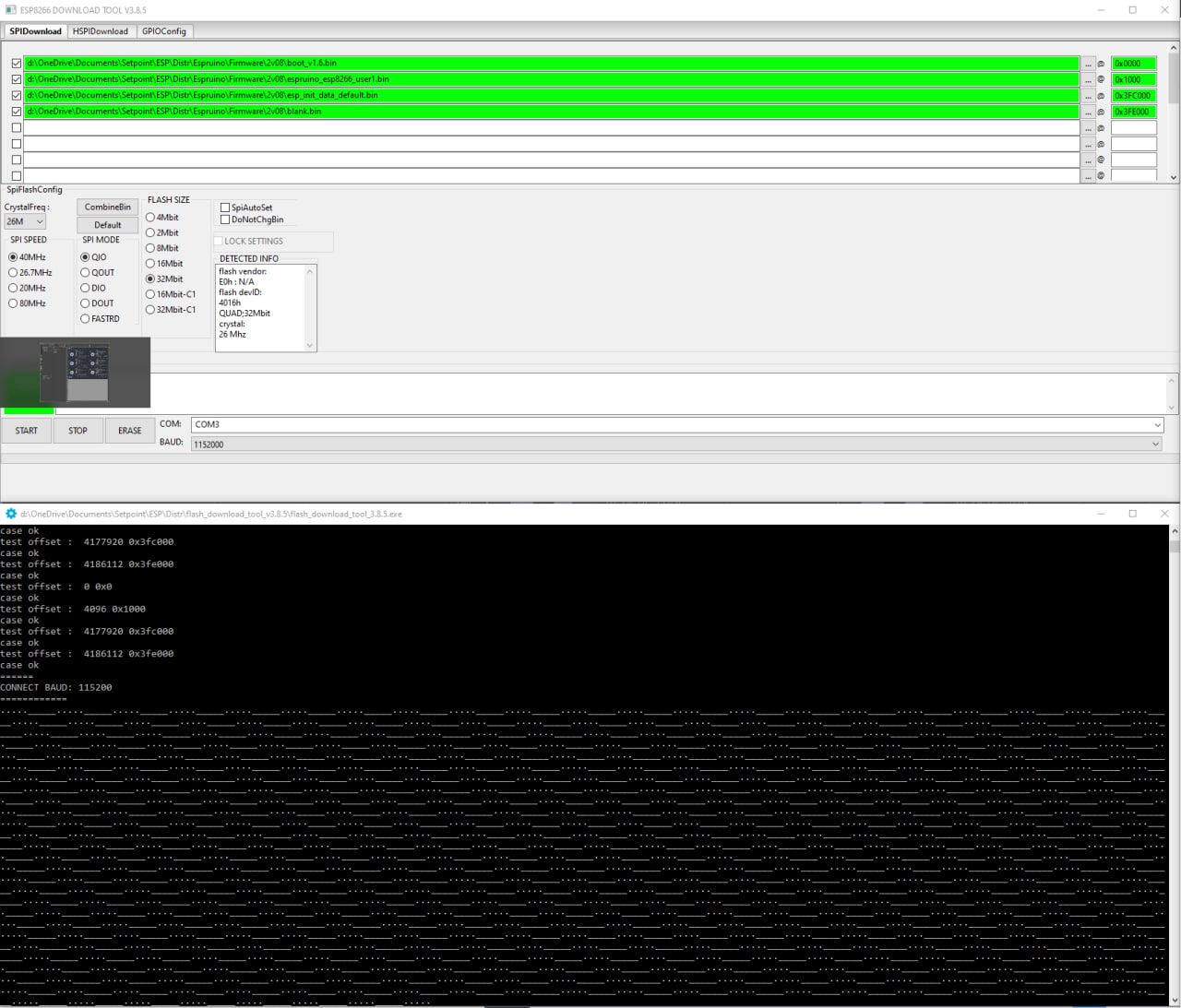Click browse button for espruino_esp8266_user1.bin row
This screenshot has height=1008, width=1181.
(x=1088, y=79)
